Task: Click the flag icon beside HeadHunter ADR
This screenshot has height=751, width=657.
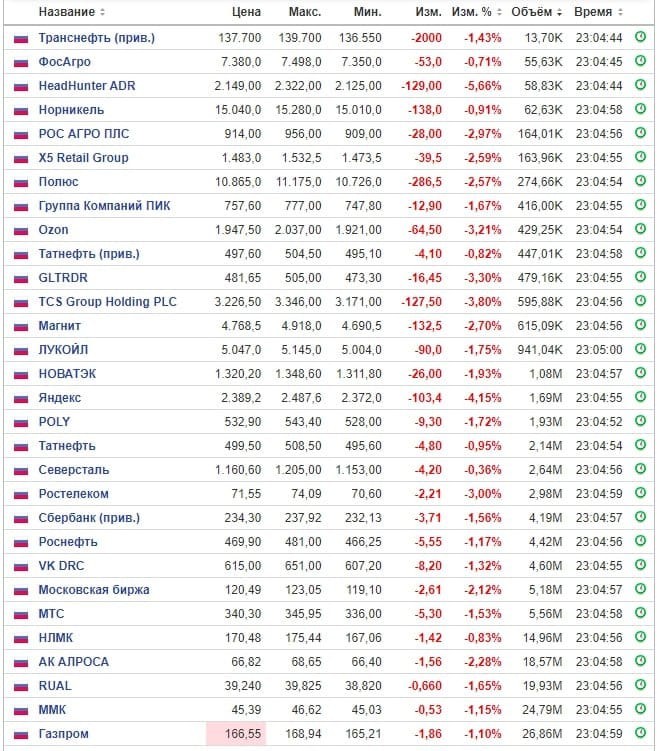Action: (x=21, y=86)
